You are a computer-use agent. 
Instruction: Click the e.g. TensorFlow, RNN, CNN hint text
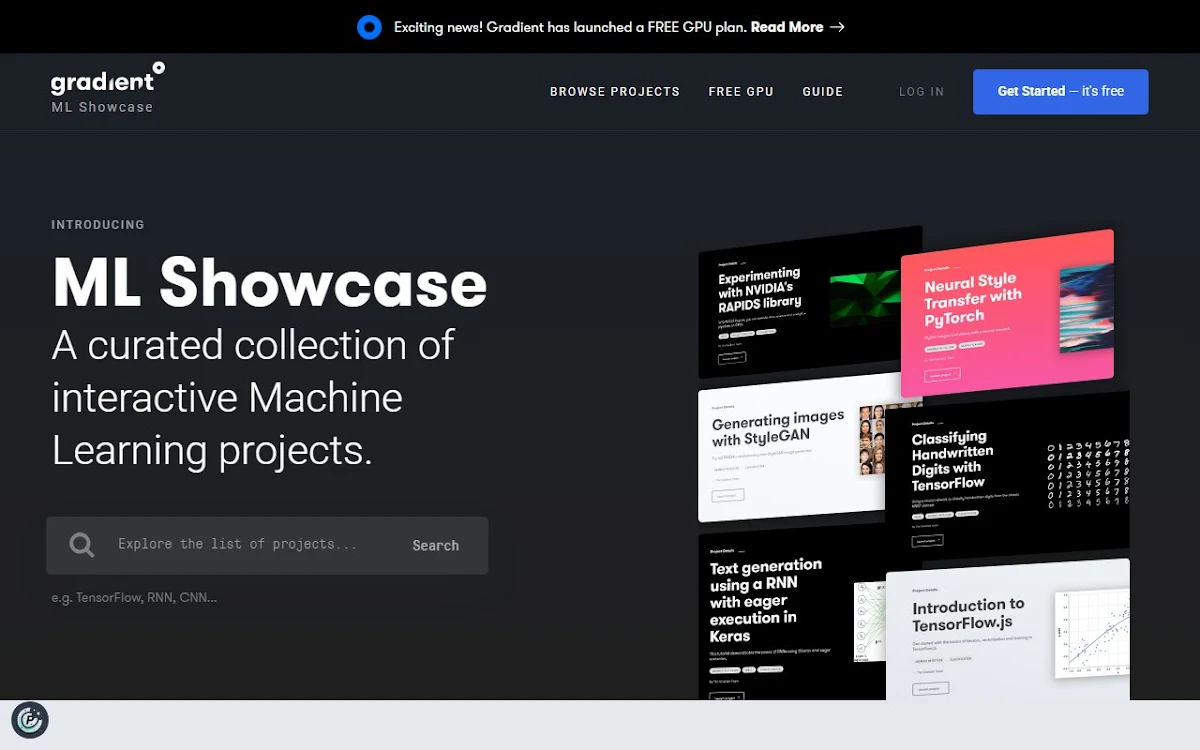click(x=134, y=598)
